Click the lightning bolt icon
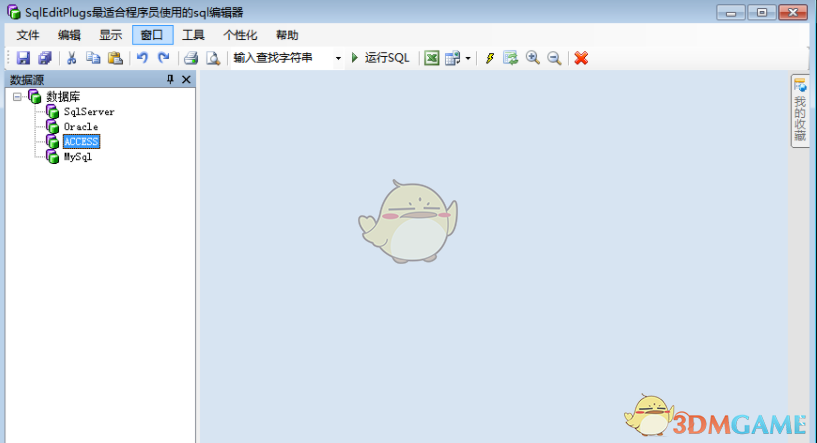The image size is (817, 443). (490, 58)
